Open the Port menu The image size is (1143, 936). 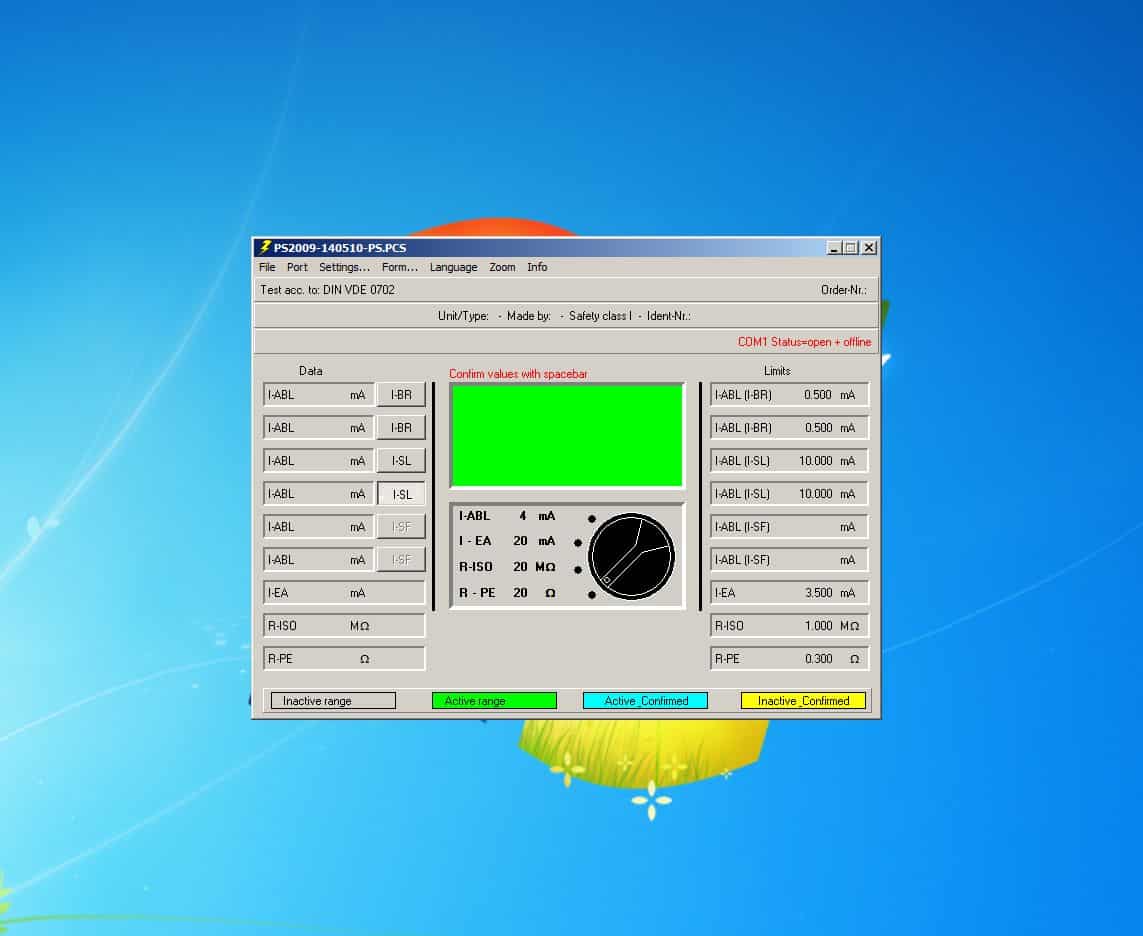[x=297, y=267]
